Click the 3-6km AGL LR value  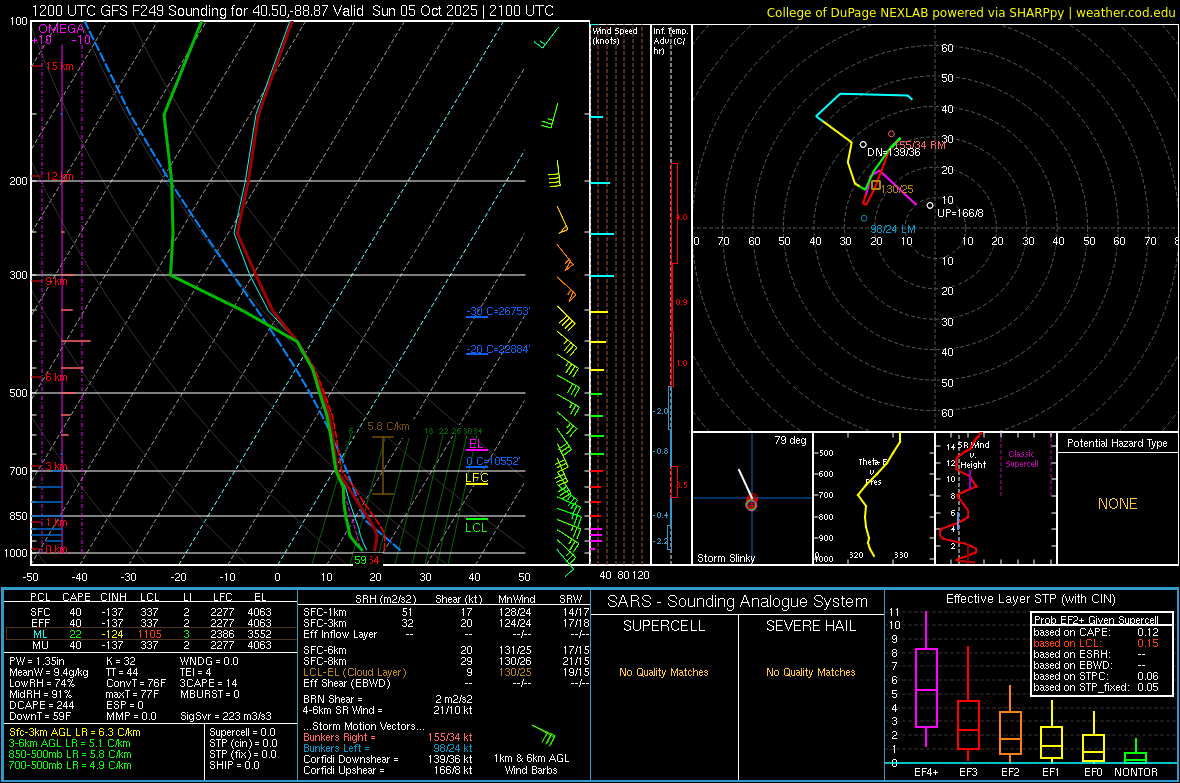coord(70,743)
